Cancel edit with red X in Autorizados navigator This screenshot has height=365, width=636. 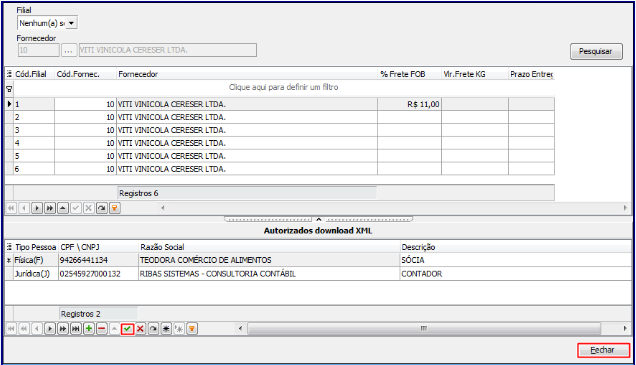tap(140, 328)
